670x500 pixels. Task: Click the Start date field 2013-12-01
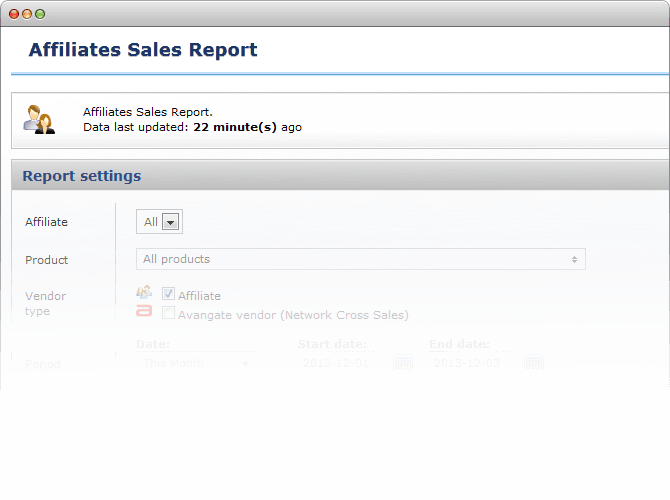[336, 363]
